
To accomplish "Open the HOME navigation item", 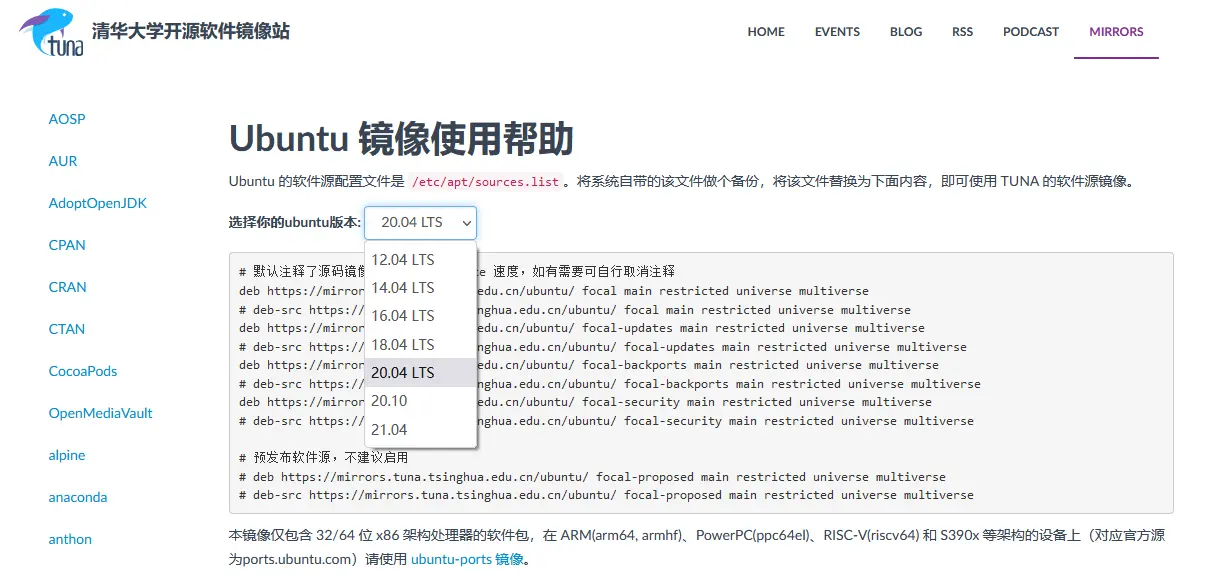I will tap(766, 32).
